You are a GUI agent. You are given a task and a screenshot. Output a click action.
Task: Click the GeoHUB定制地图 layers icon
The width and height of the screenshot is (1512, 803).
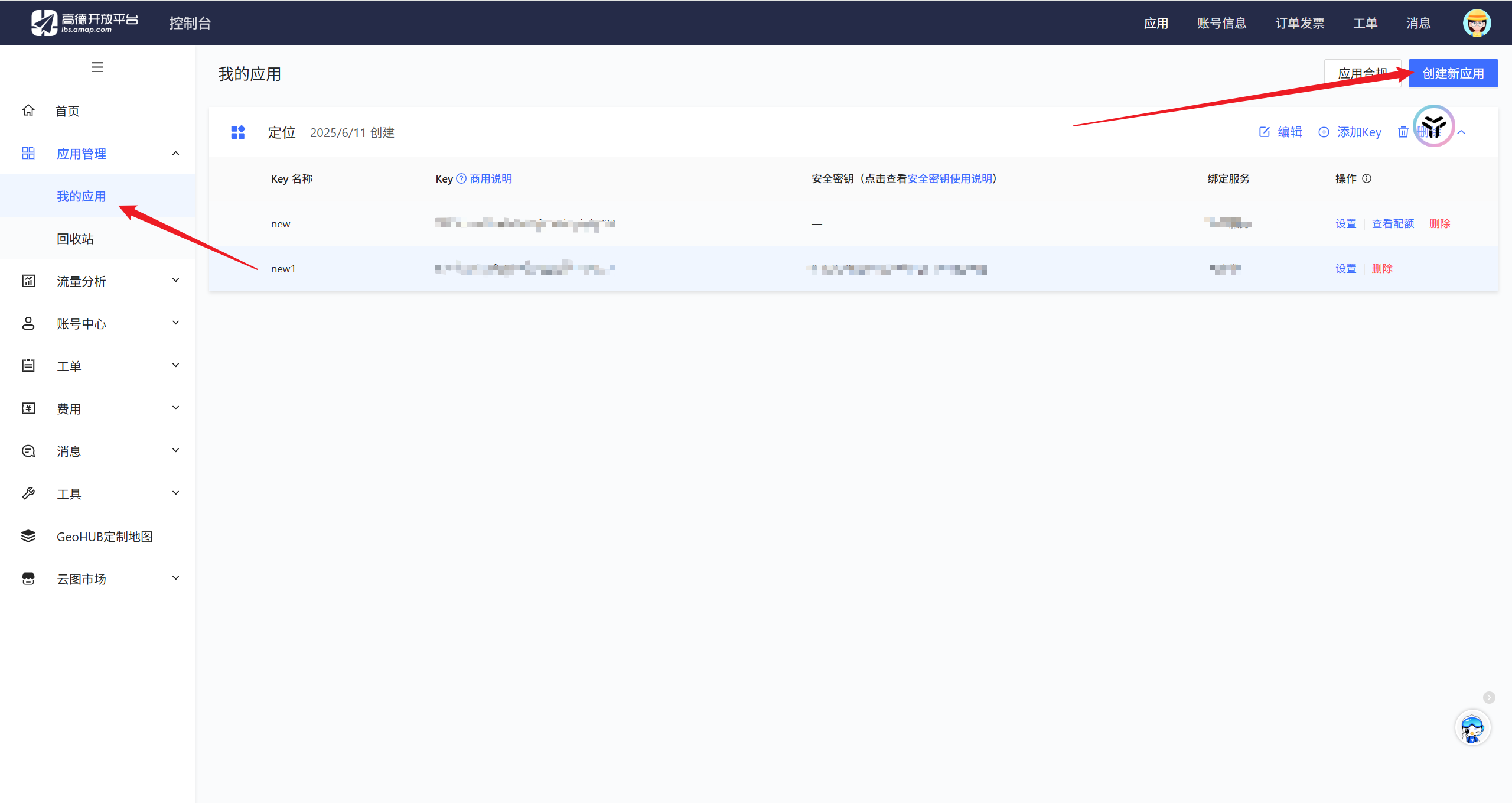pos(28,536)
